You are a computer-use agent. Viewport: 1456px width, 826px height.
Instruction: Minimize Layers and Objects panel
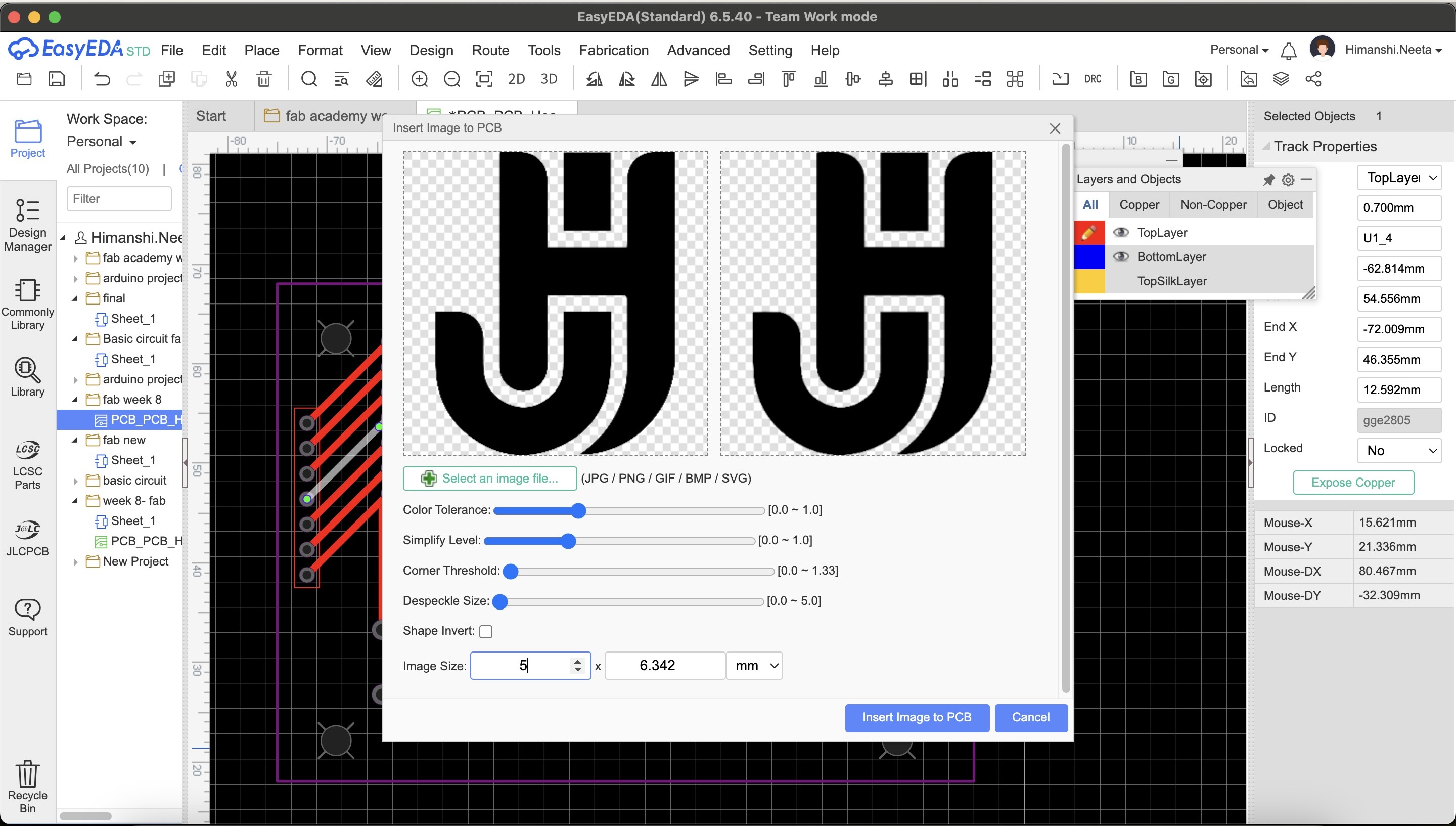[x=1306, y=179]
